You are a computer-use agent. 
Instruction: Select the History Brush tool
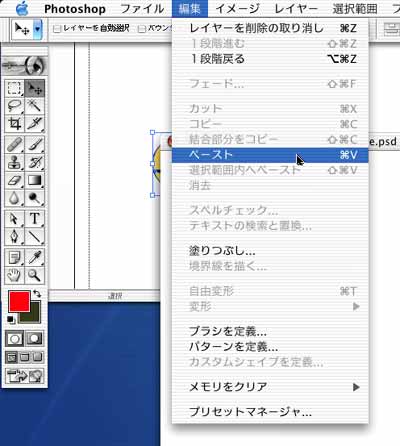[34, 163]
